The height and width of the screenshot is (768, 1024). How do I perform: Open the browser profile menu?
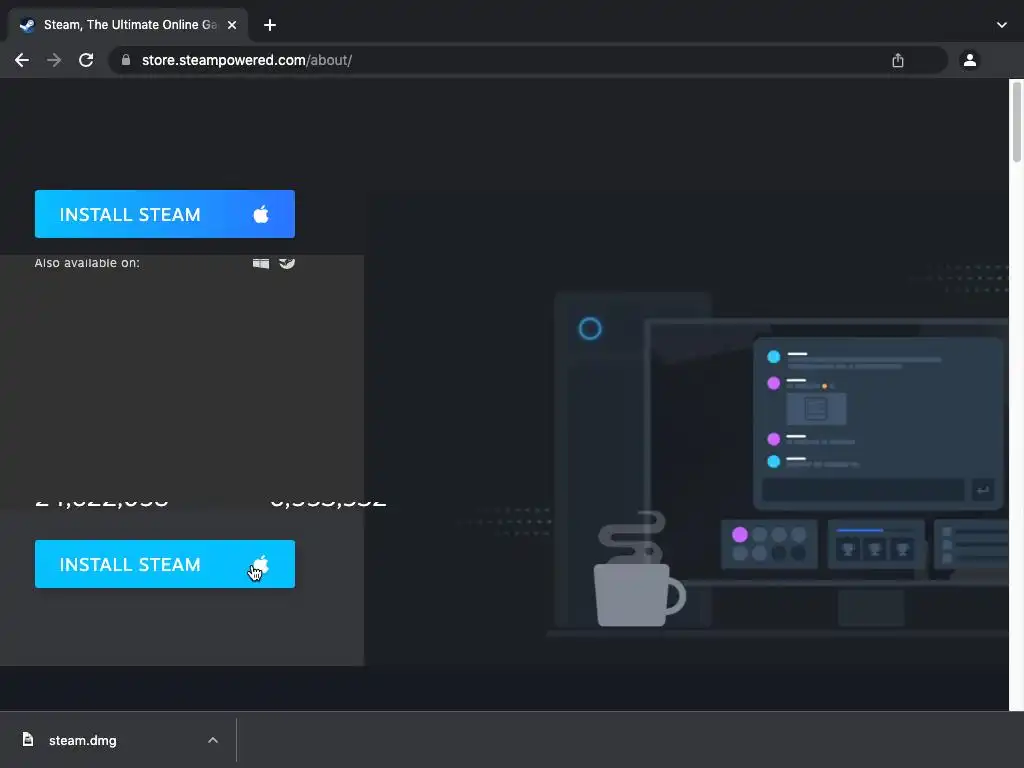coord(970,60)
